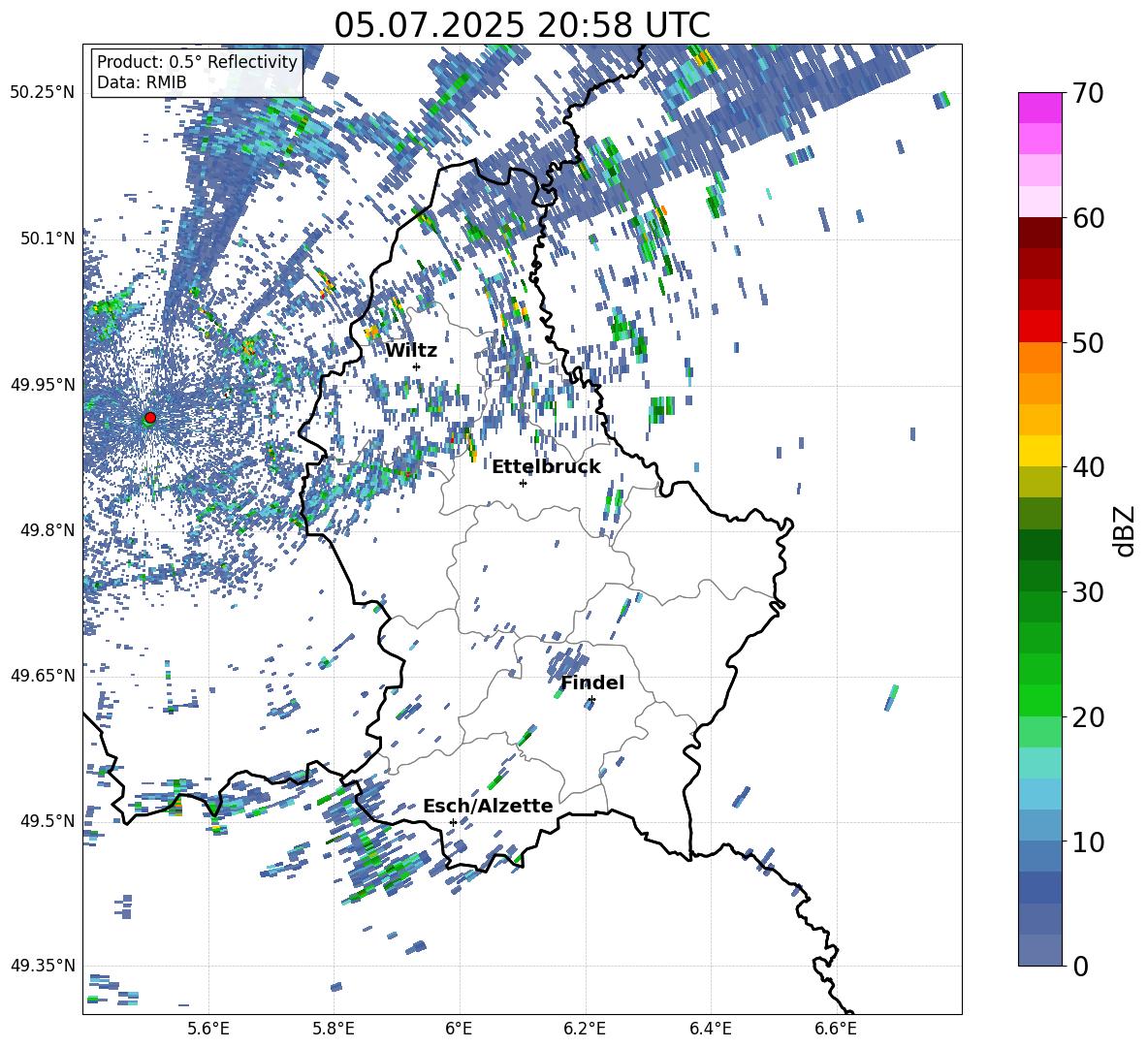The height and width of the screenshot is (1048, 1148).
Task: Click the 49.65°N latitude label
Action: (x=43, y=675)
